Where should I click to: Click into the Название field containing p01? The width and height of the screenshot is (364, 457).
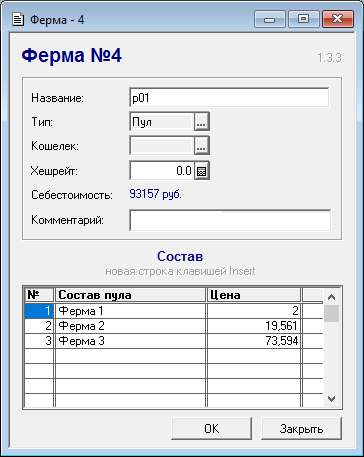[x=229, y=98]
